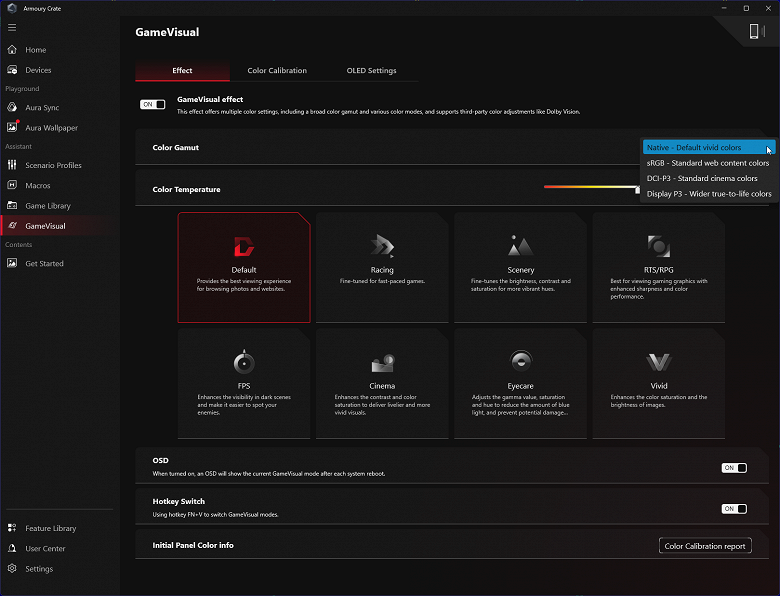Screen dimensions: 780x596
Task: Select the Vivid mode icon
Action: pyautogui.click(x=658, y=362)
